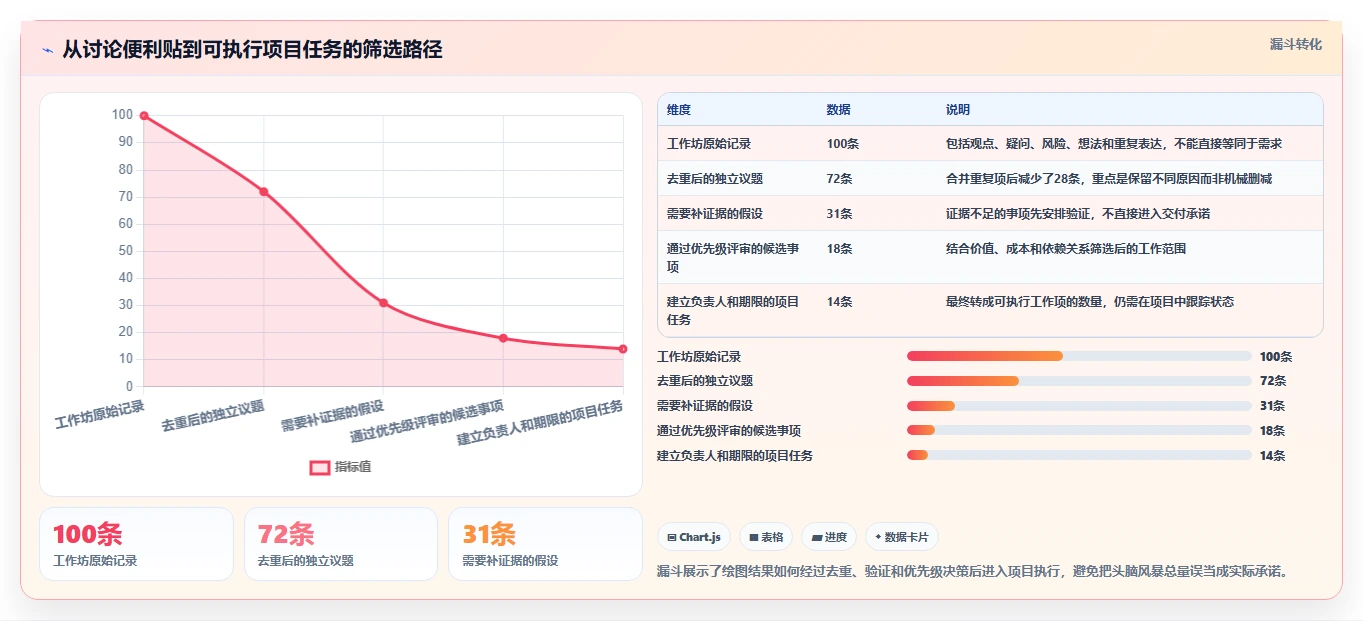Click the 漏斗转化 badge
Screen dimensions: 1363x621
(x=1295, y=45)
